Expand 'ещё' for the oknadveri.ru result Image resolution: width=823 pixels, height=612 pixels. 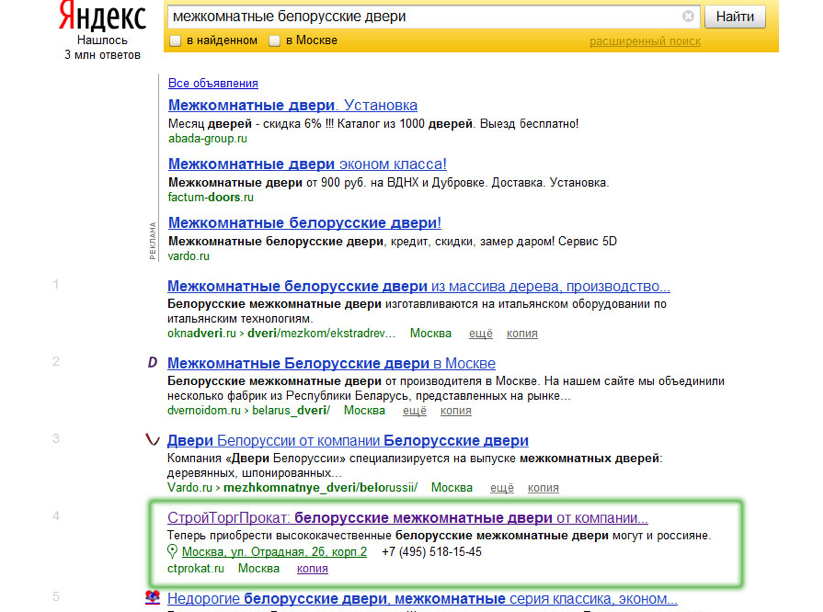[482, 333]
